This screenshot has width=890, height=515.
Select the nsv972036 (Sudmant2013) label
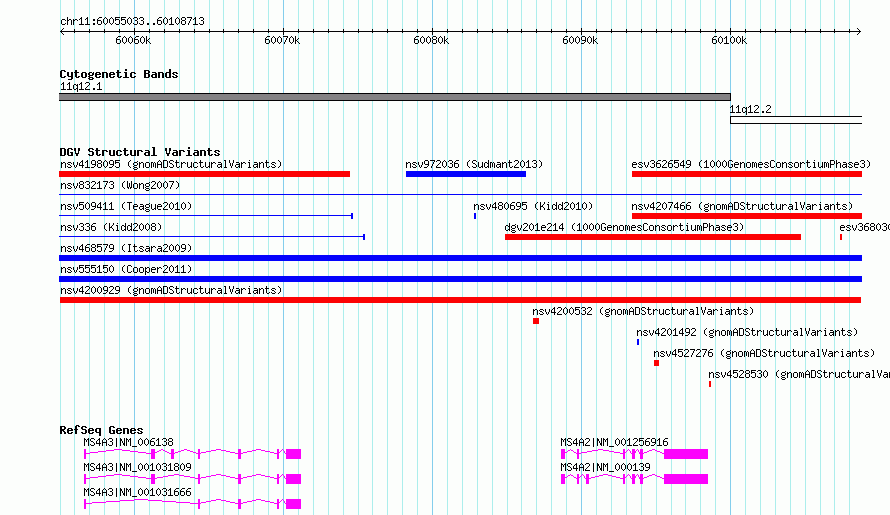coord(474,164)
